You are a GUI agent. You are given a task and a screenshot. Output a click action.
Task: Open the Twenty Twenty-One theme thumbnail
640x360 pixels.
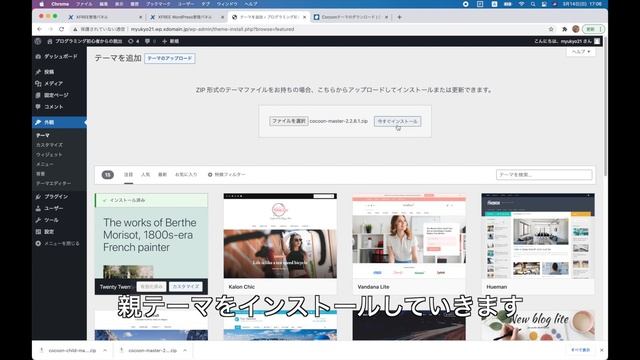click(x=151, y=242)
